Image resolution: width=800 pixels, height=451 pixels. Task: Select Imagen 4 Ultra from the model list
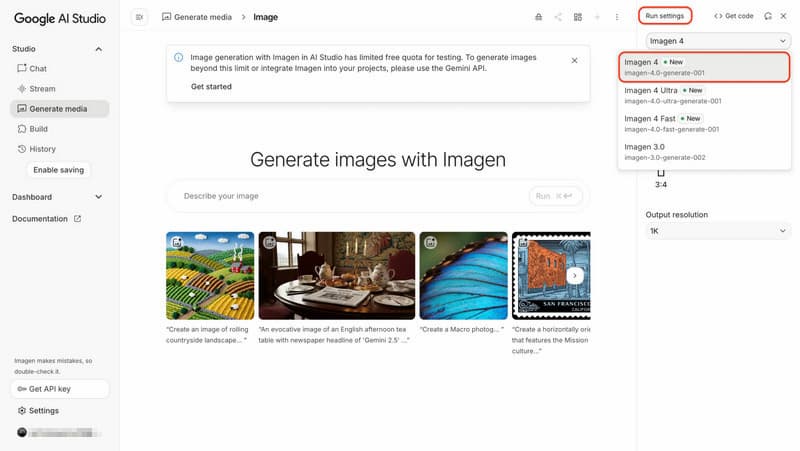pos(704,95)
